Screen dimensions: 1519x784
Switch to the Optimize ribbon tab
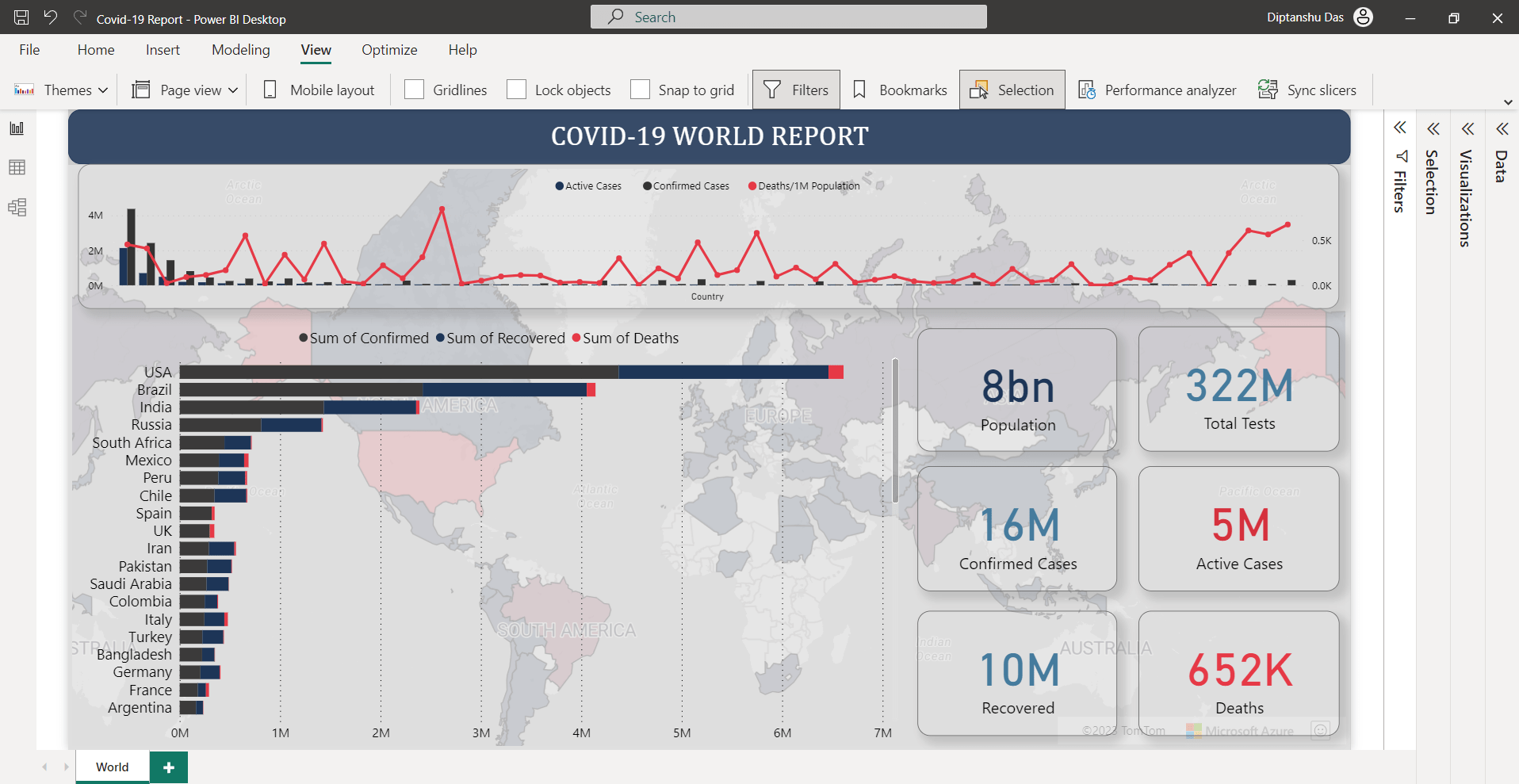click(389, 50)
